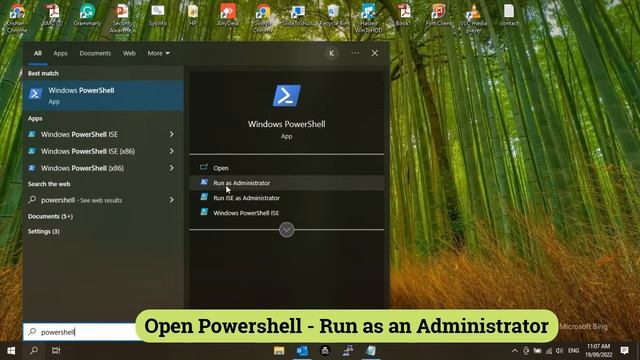Open the Recycle Bin desktop icon

click(334, 15)
